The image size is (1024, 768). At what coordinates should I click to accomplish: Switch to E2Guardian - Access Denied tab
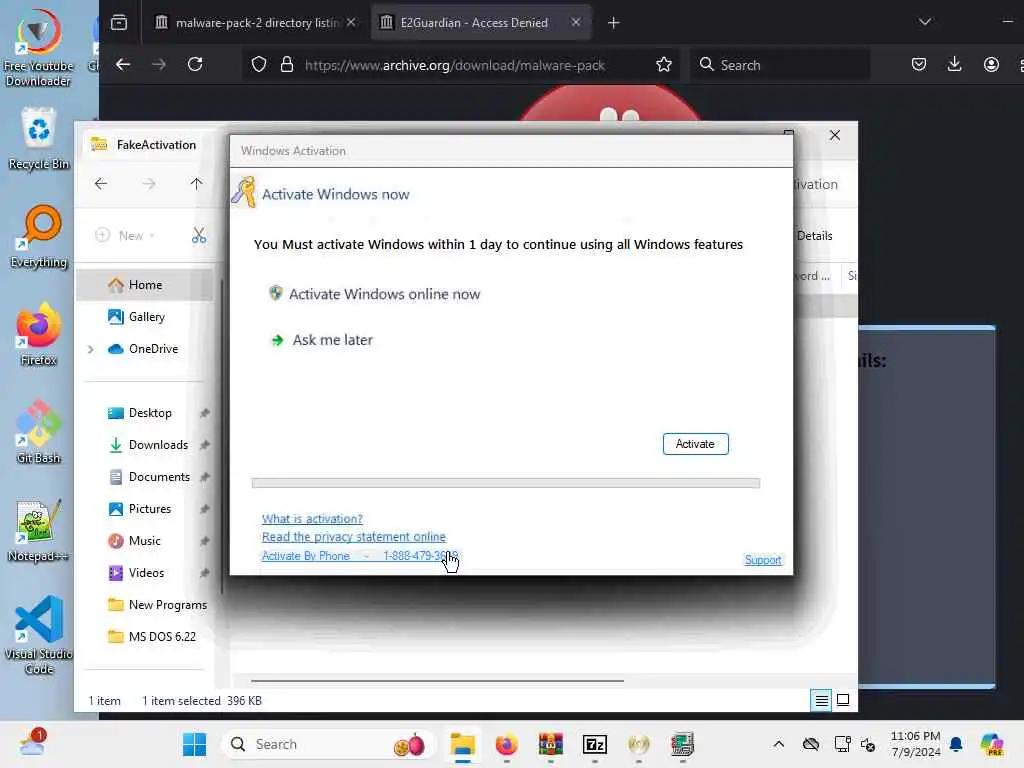481,23
